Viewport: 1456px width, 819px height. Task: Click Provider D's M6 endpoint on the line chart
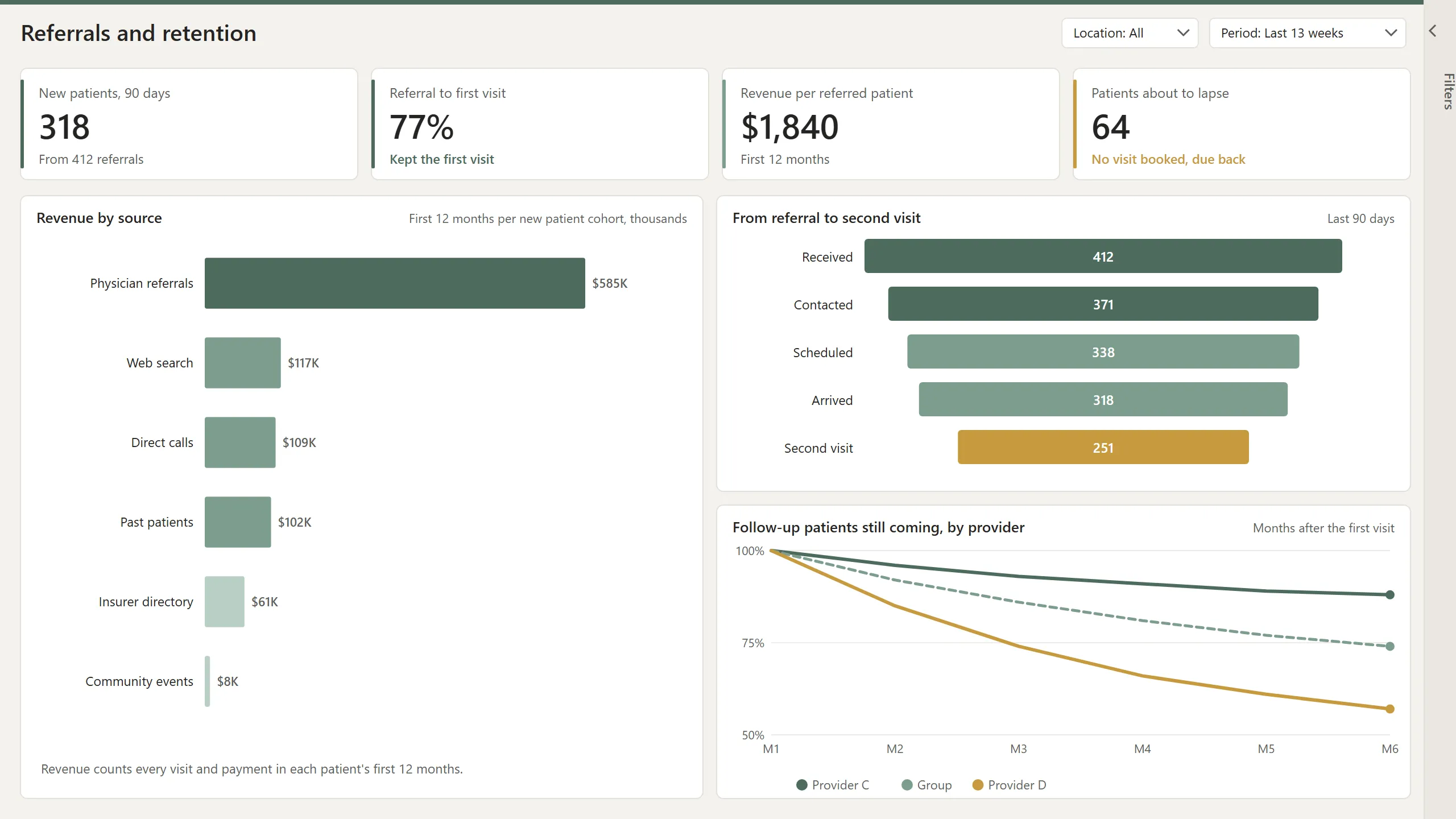1390,709
